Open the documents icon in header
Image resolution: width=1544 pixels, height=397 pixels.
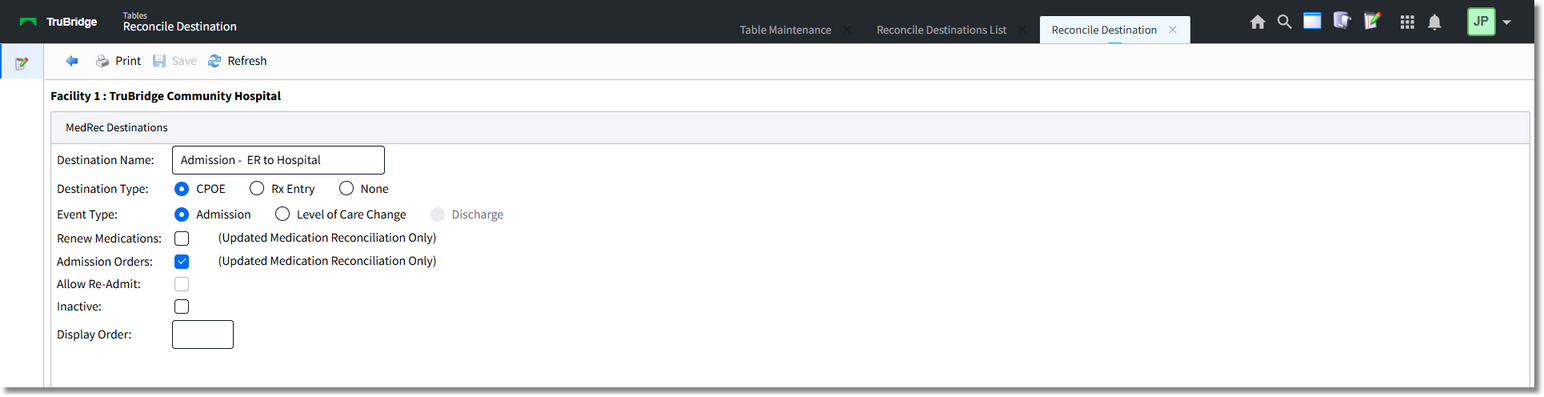click(x=1343, y=21)
